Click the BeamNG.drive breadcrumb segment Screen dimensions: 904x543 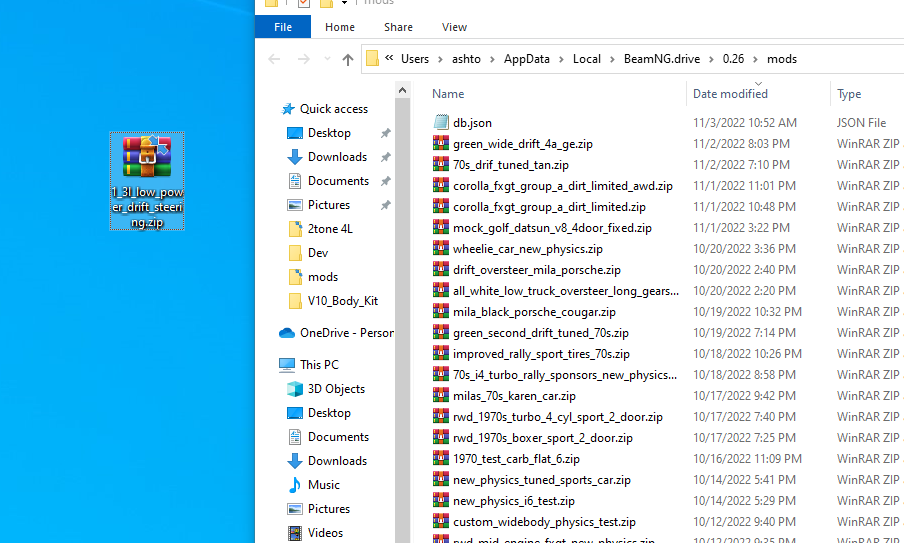pyautogui.click(x=662, y=59)
